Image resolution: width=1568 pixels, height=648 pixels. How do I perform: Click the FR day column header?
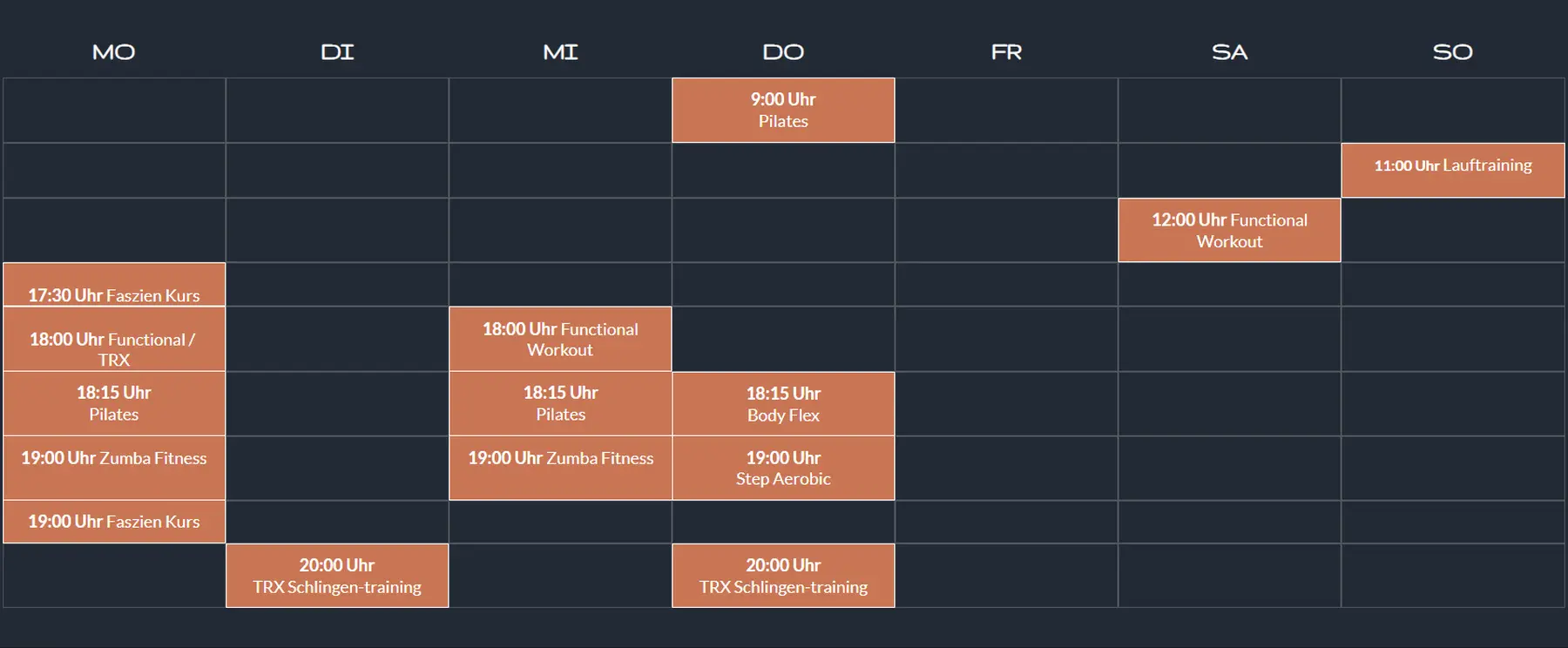coord(1006,52)
